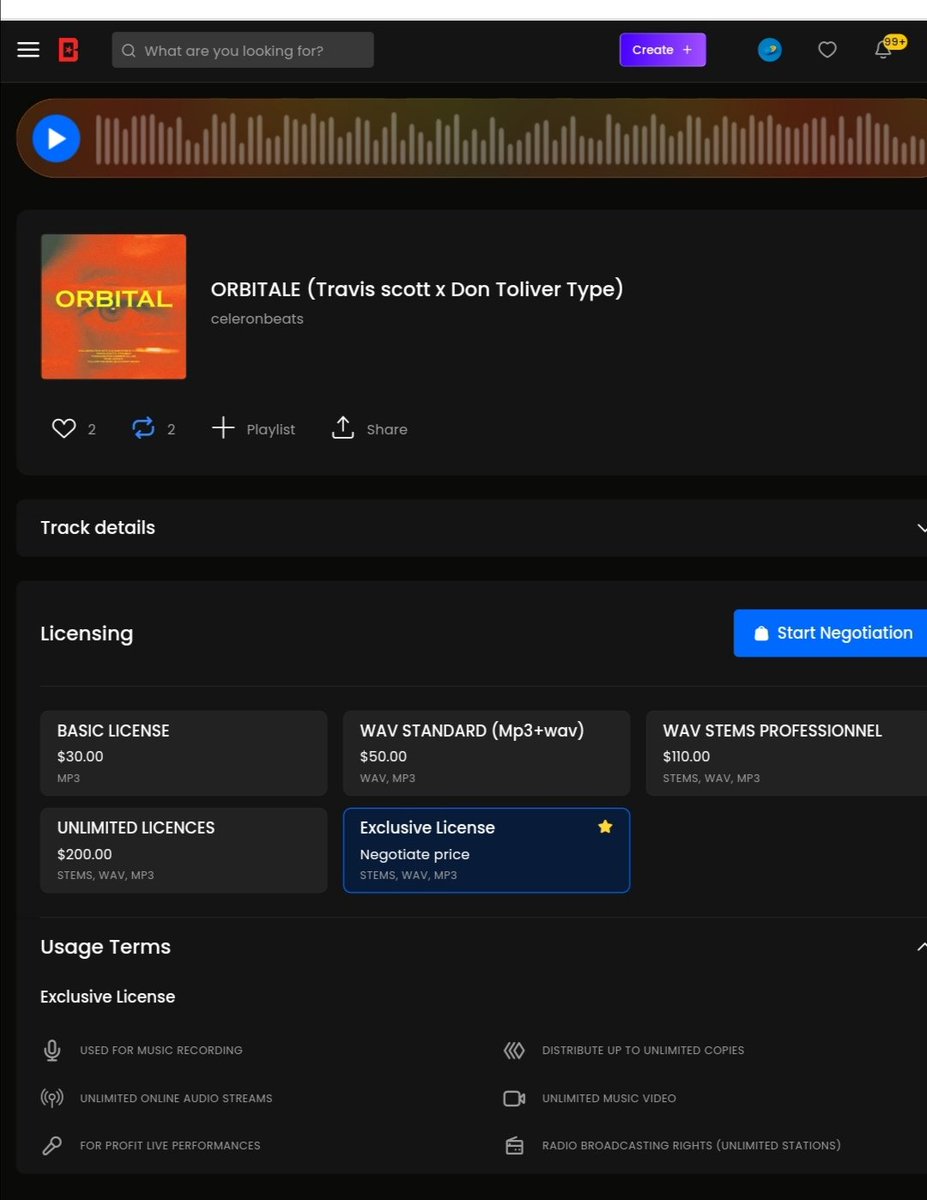Play the ORBITALE track waveform

pyautogui.click(x=56, y=138)
